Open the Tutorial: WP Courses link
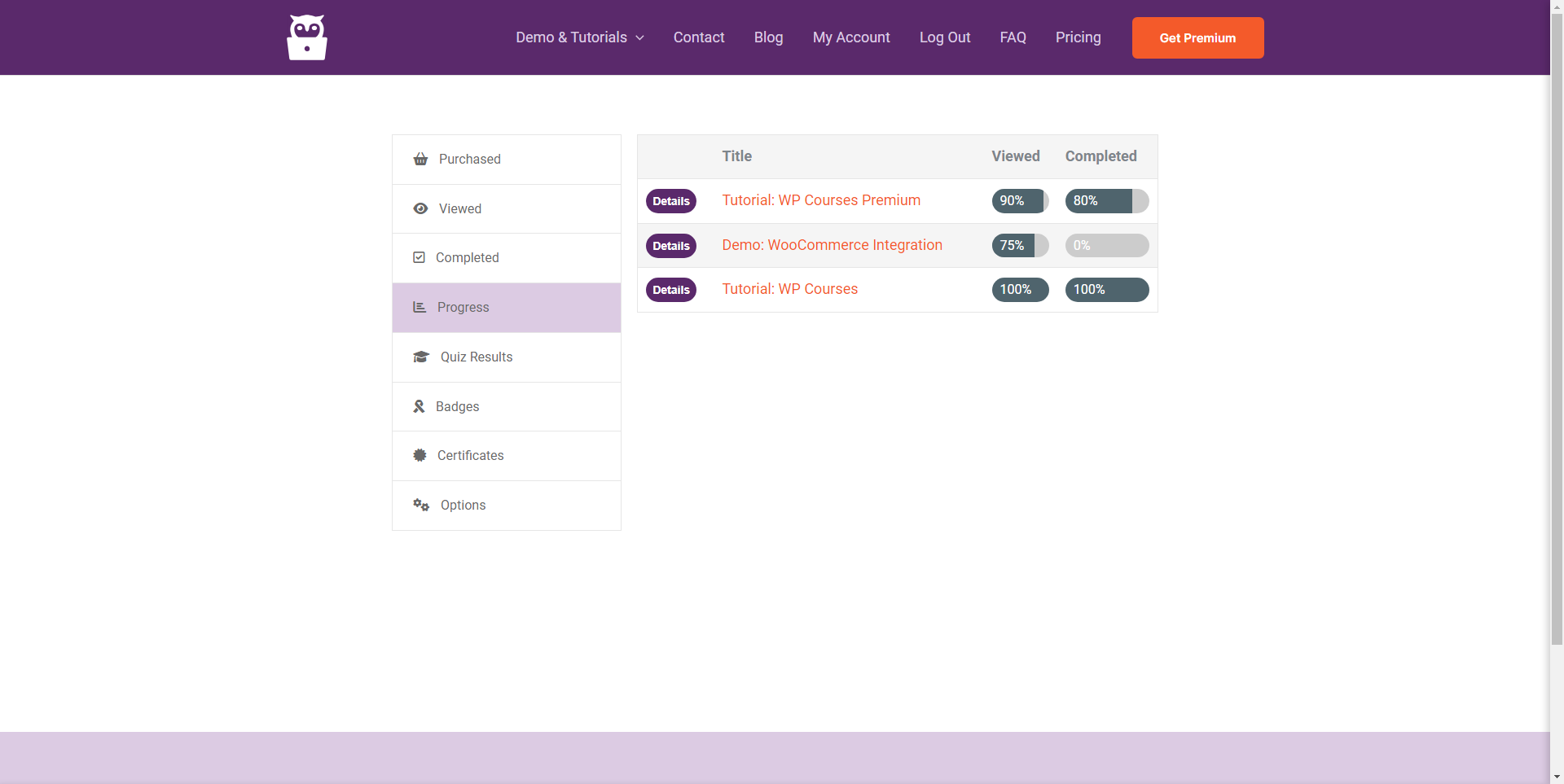The width and height of the screenshot is (1564, 784). point(789,289)
